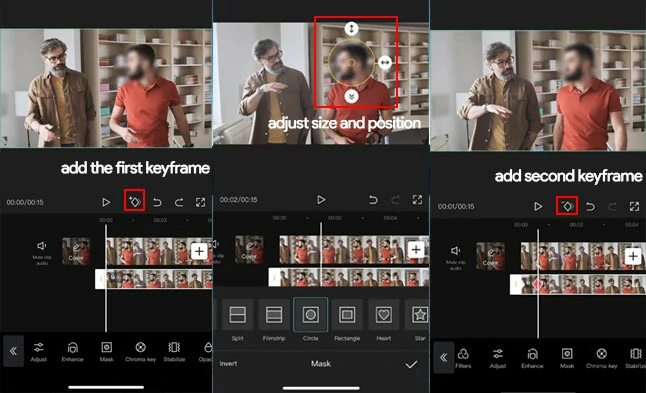Tap the keyframe icon in the right screen

(x=567, y=206)
